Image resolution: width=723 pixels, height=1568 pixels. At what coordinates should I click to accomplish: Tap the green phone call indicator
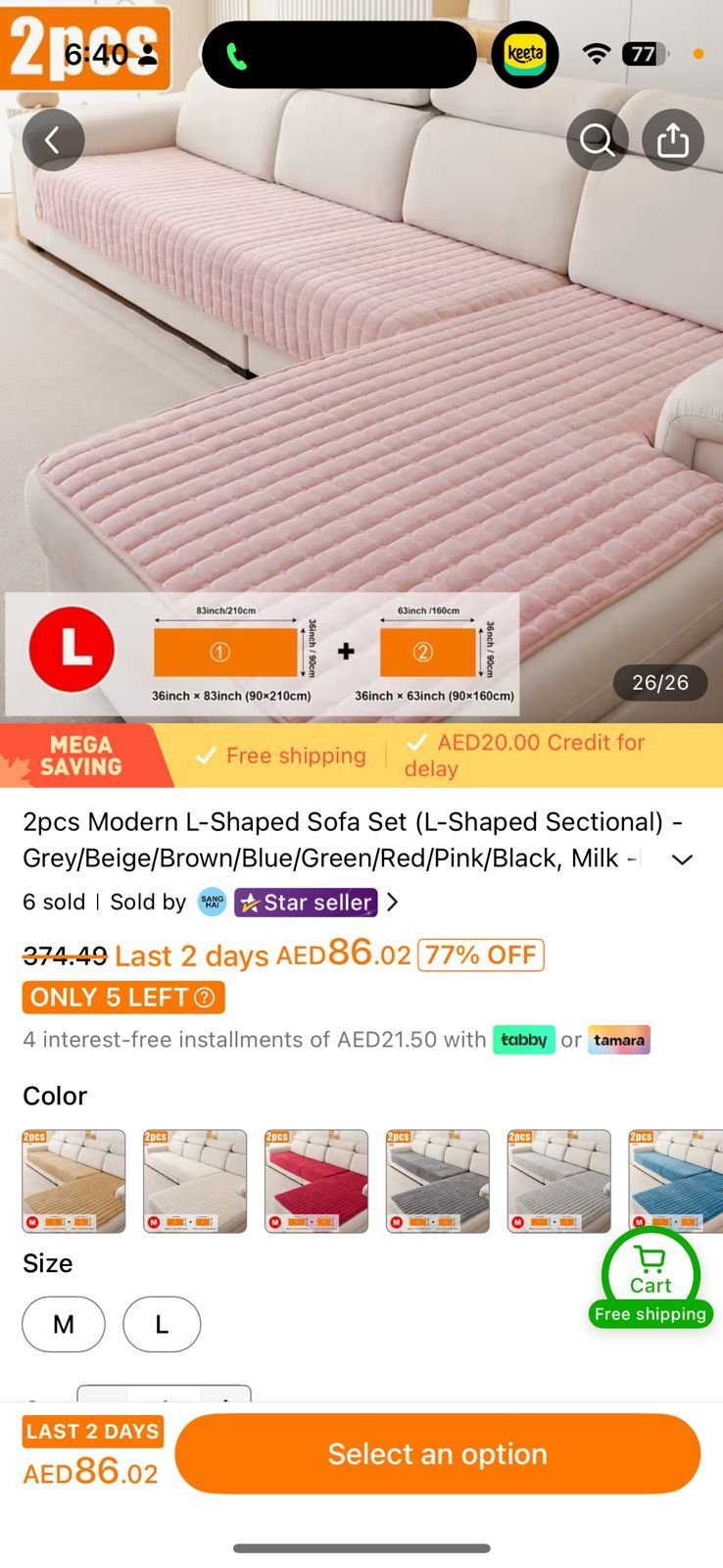coord(237,56)
